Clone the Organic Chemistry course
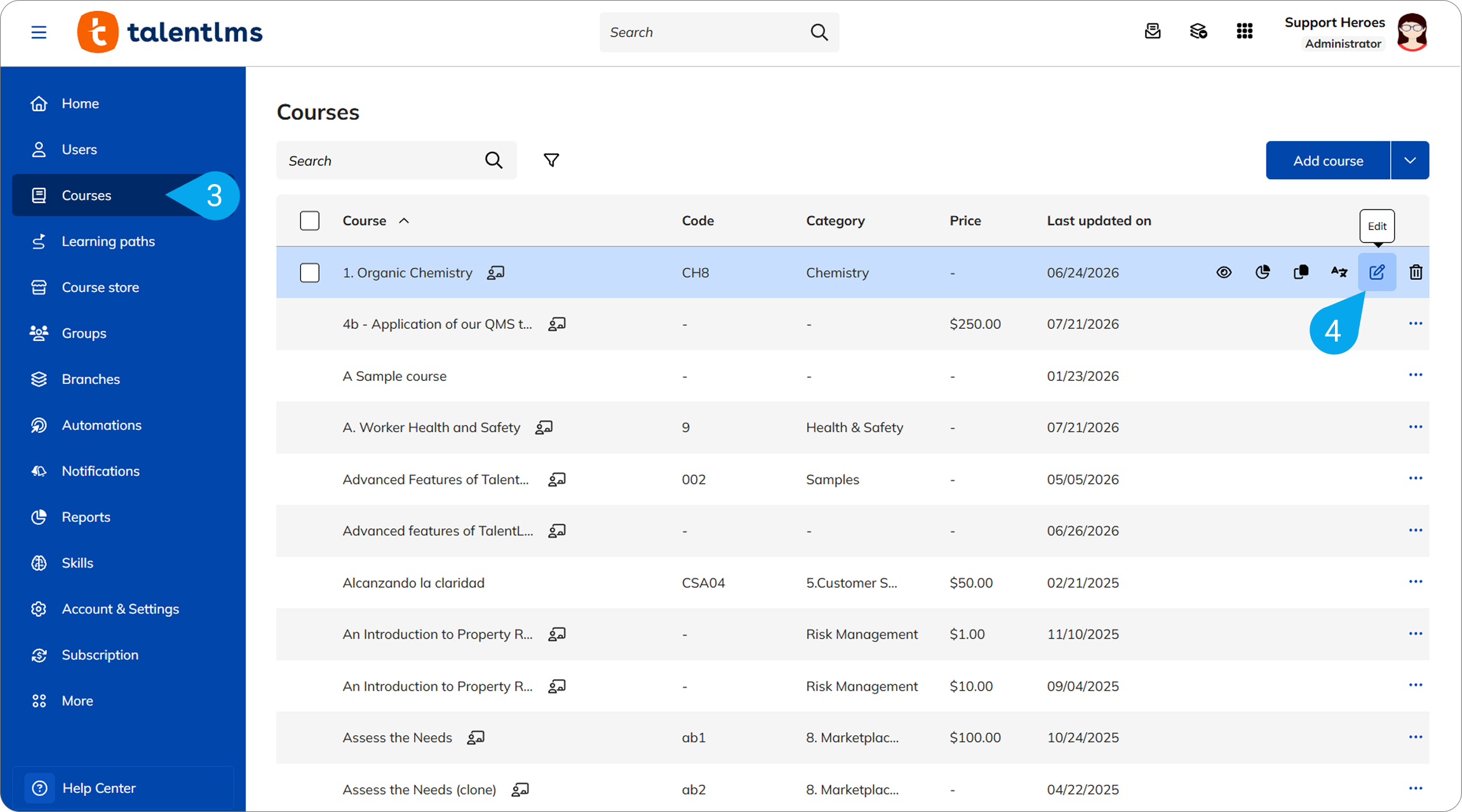Screen dimensions: 1462x812 click(1301, 272)
